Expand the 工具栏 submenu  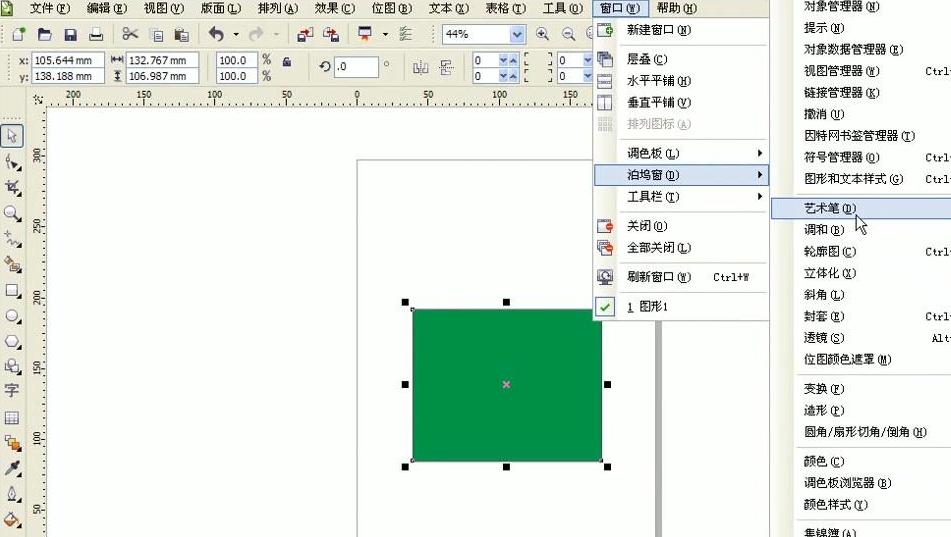[x=680, y=197]
